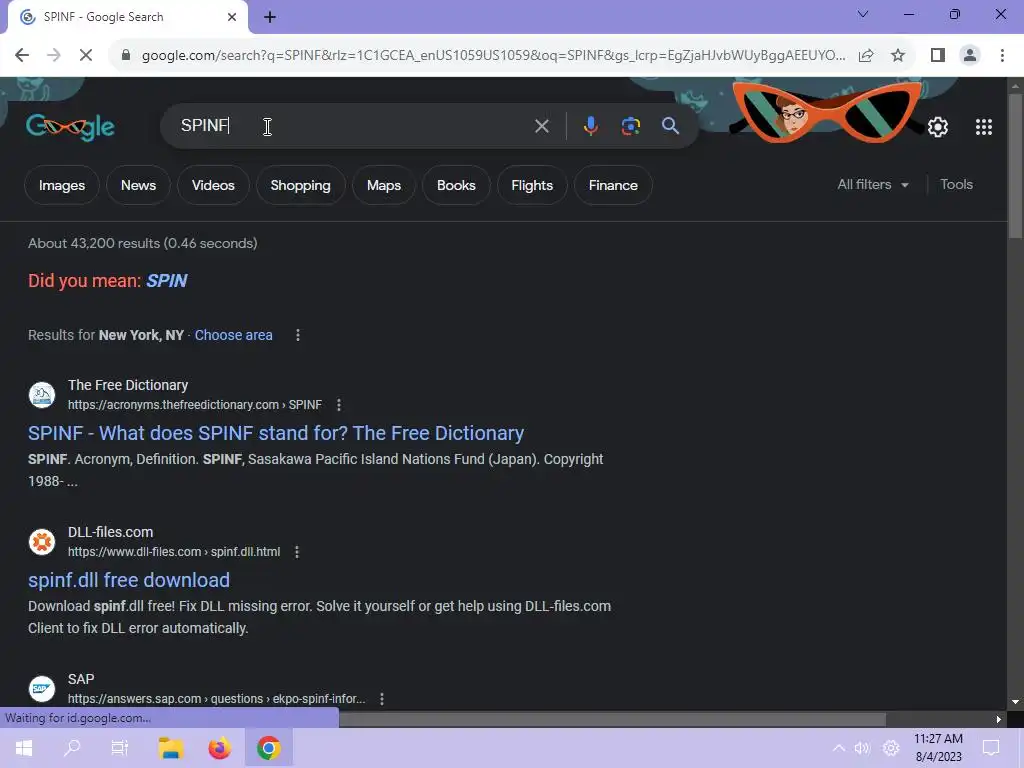Open the spinf.dll free download result
The height and width of the screenshot is (768, 1024).
[x=129, y=580]
